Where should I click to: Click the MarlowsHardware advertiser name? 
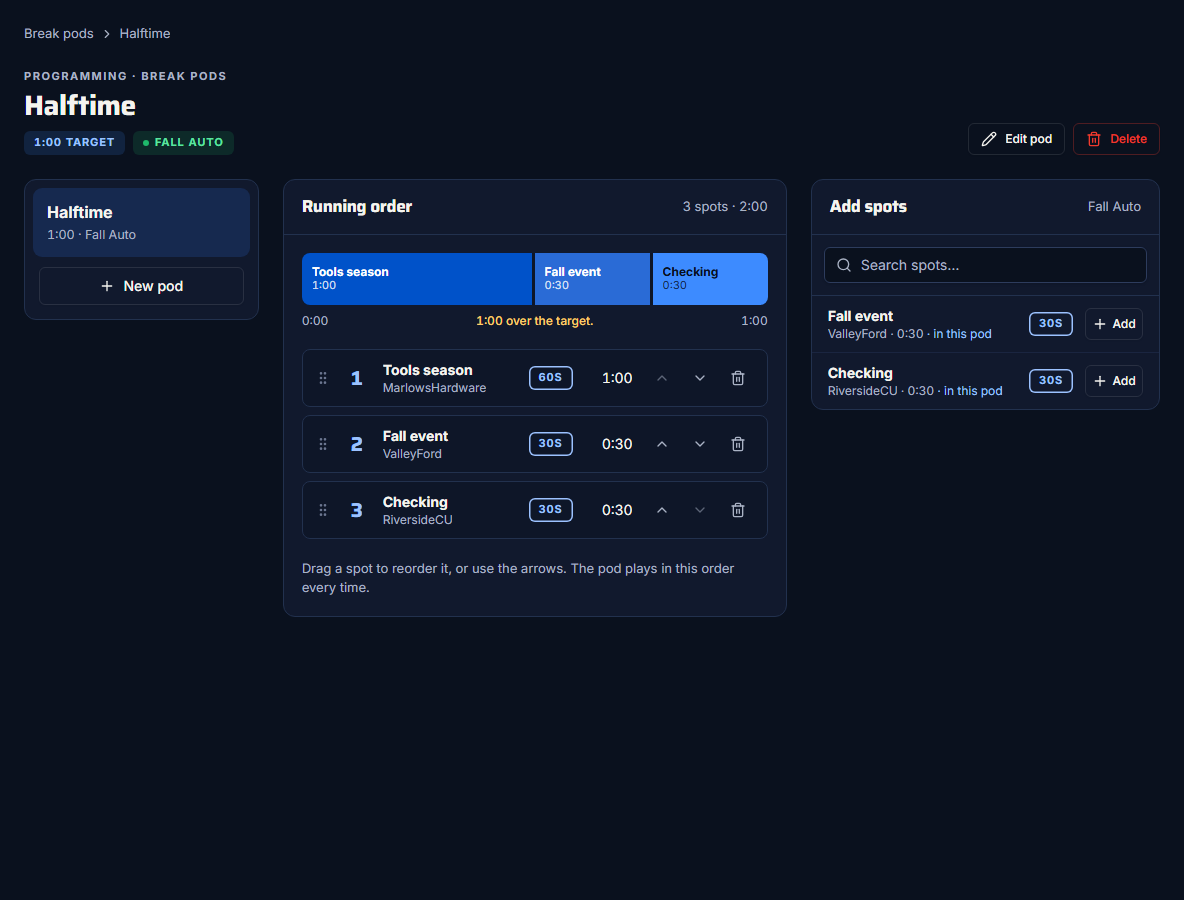pos(434,388)
